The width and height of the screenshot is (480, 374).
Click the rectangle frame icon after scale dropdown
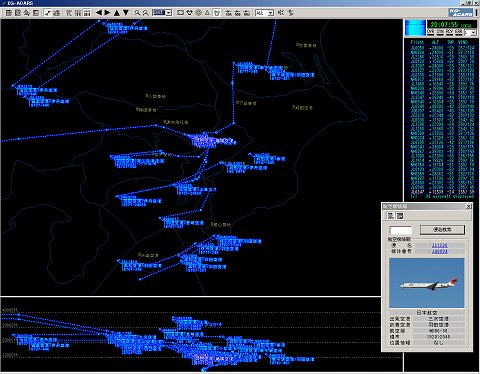[x=180, y=13]
